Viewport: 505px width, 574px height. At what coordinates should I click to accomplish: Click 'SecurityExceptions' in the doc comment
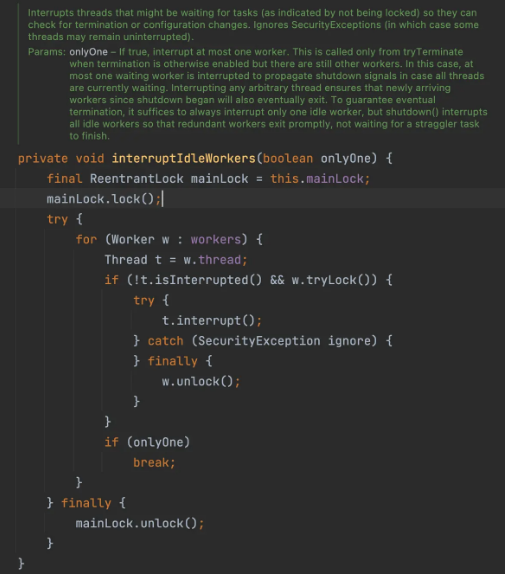click(x=336, y=25)
